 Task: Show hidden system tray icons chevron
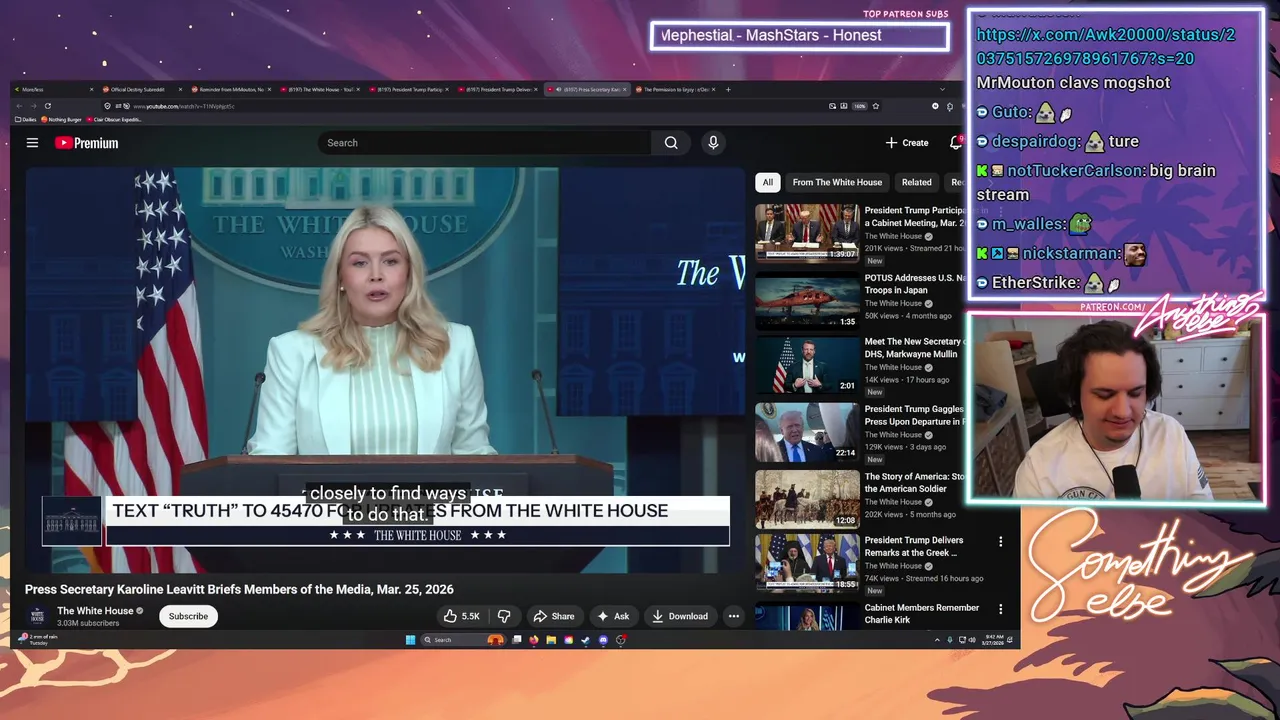tap(937, 640)
